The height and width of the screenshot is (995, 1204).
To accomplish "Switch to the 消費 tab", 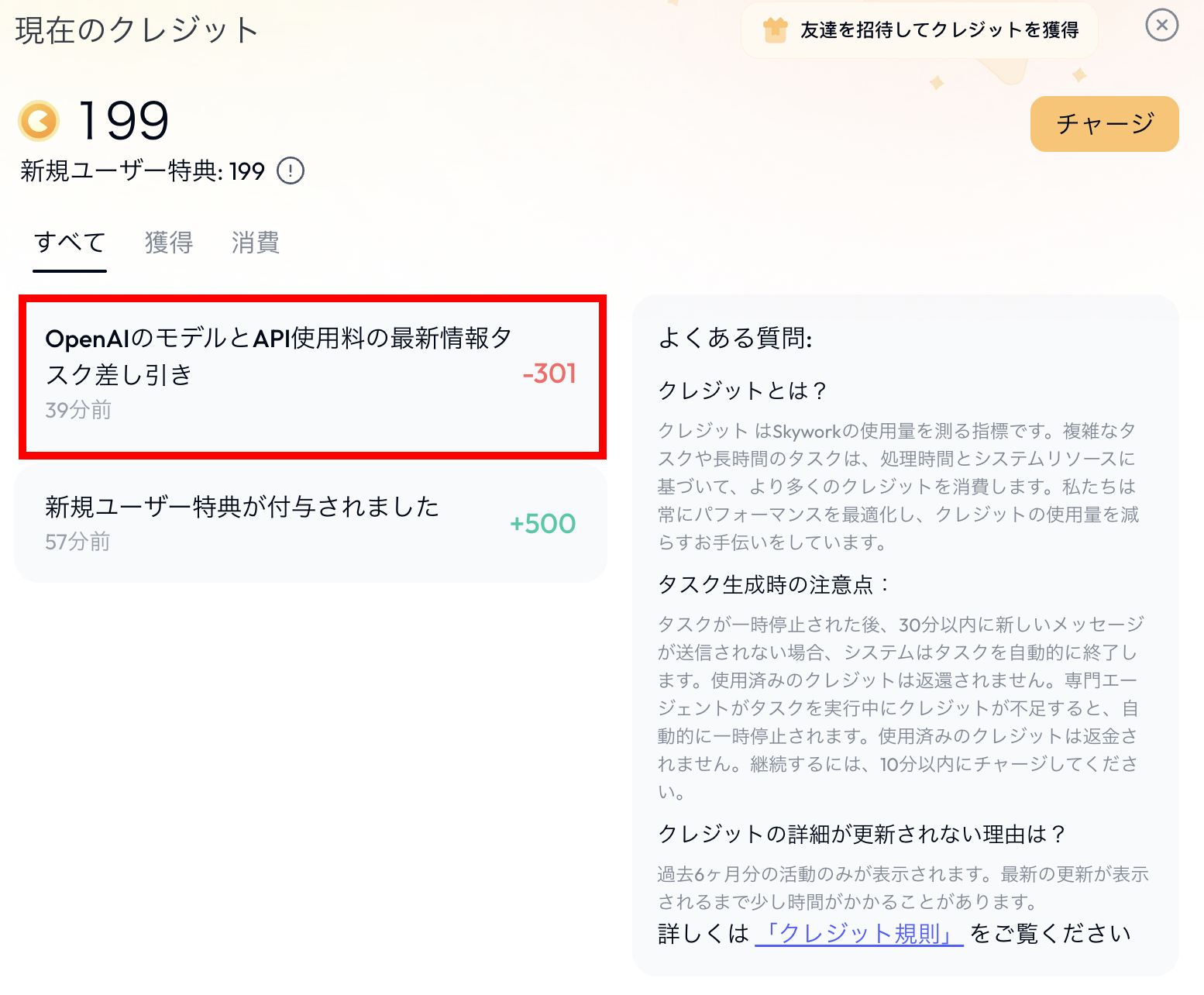I will tap(255, 243).
